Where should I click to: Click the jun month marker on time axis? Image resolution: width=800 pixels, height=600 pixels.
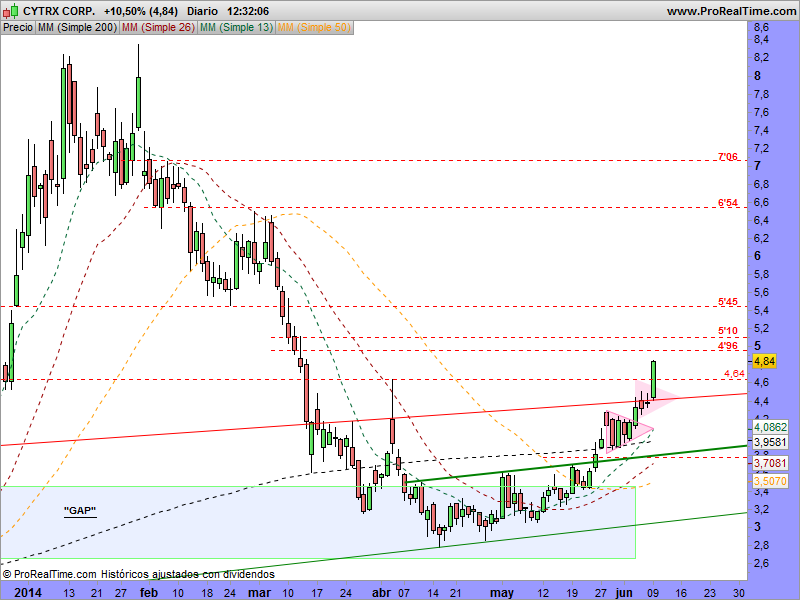tap(623, 592)
